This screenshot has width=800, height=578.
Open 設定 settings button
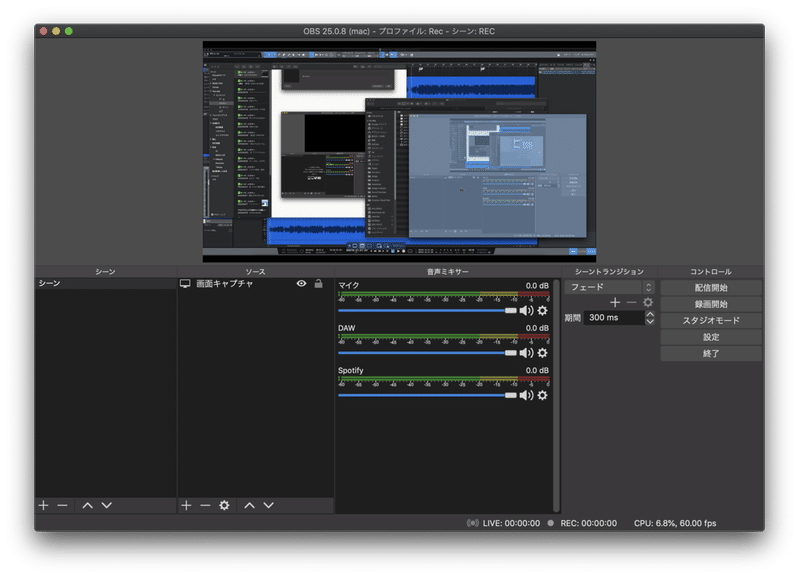point(711,337)
